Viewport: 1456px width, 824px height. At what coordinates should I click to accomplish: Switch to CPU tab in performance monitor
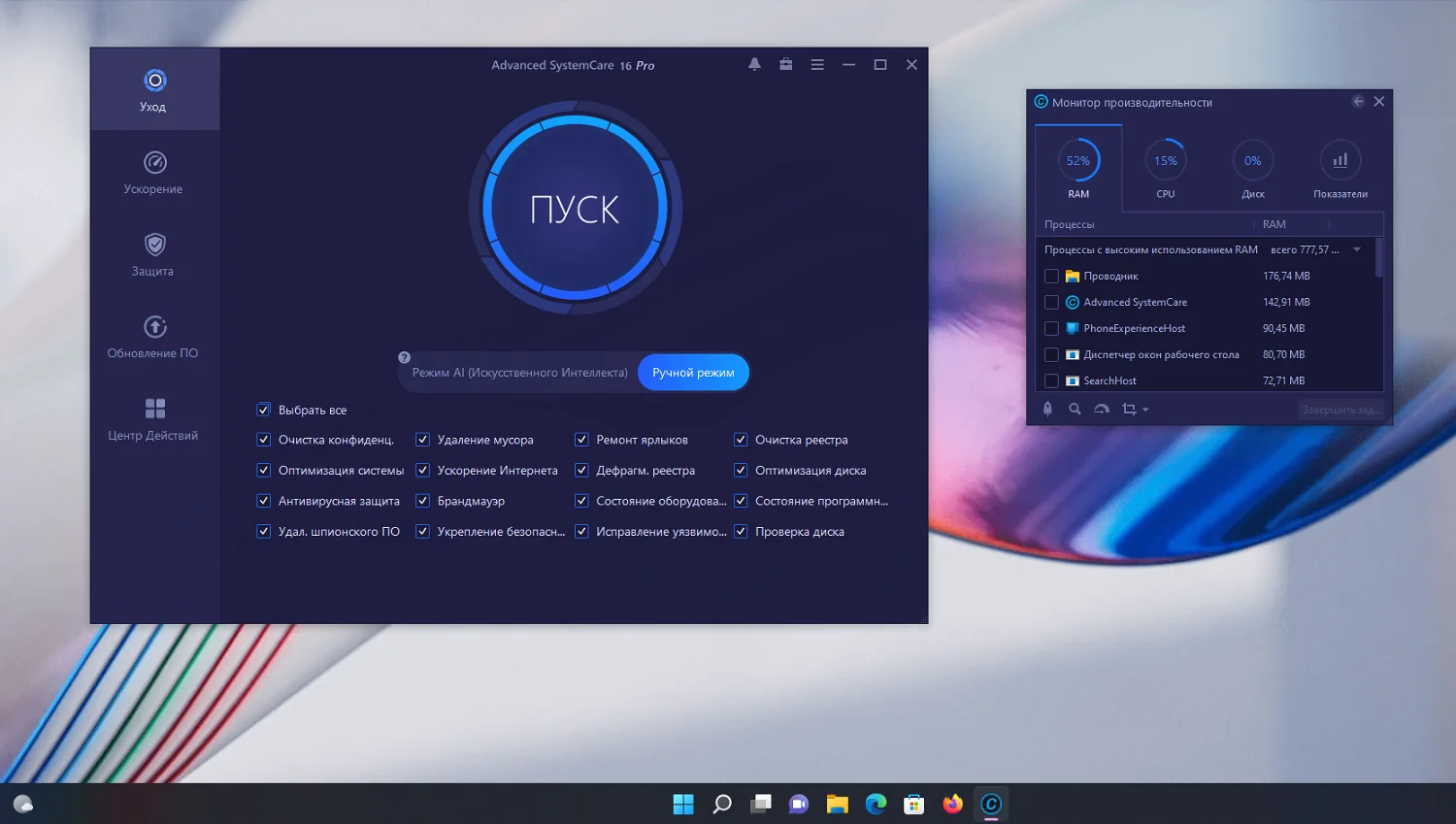1166,169
